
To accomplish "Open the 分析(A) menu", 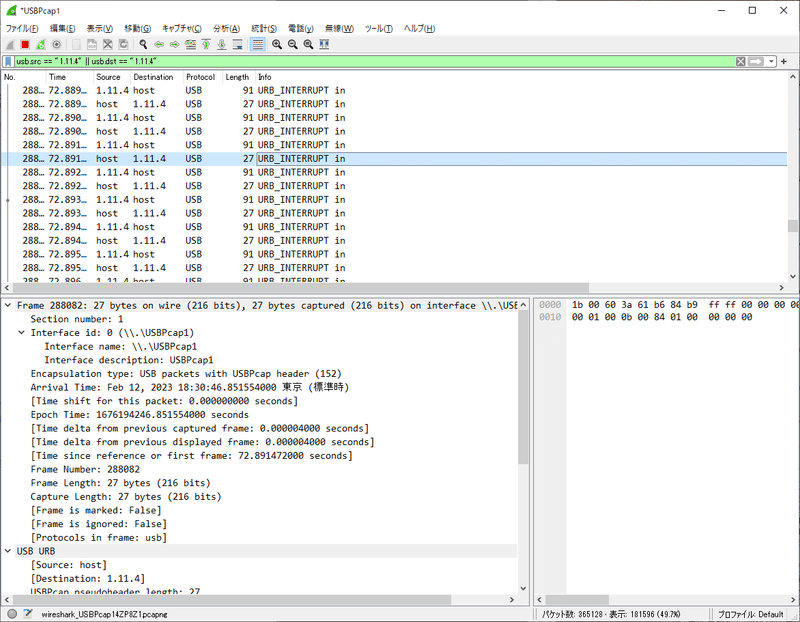I will 226,29.
